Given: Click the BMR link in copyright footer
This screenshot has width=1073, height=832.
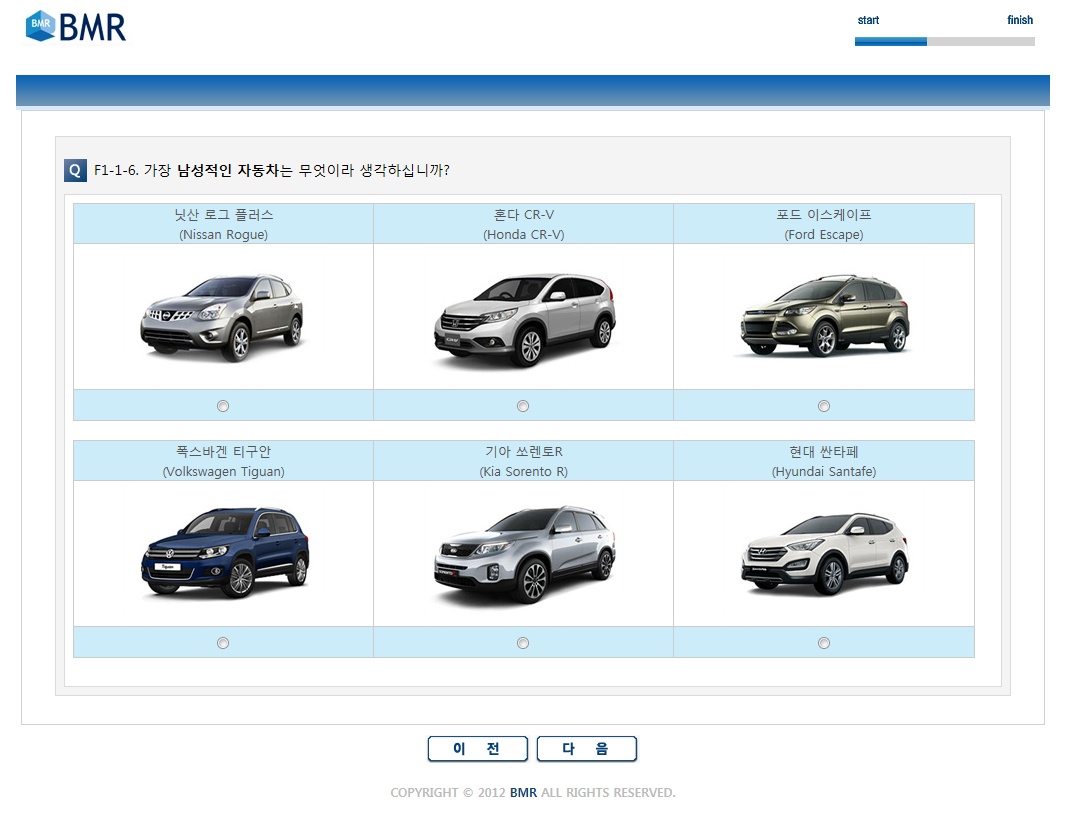Looking at the screenshot, I should tap(523, 793).
